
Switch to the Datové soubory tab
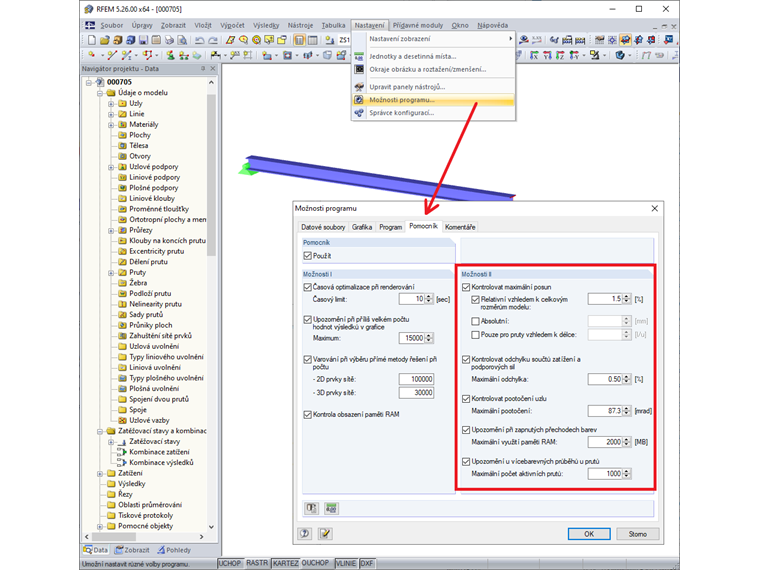pyautogui.click(x=323, y=227)
